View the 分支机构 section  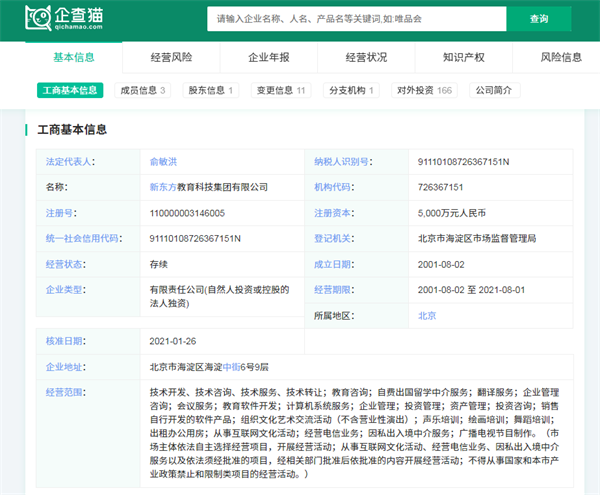(352, 90)
